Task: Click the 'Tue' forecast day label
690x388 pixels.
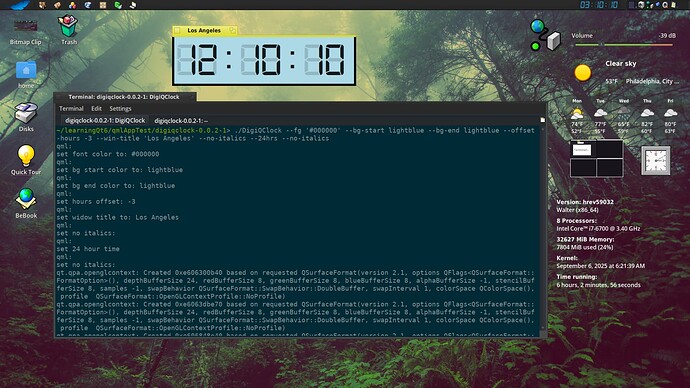Action: (x=600, y=101)
